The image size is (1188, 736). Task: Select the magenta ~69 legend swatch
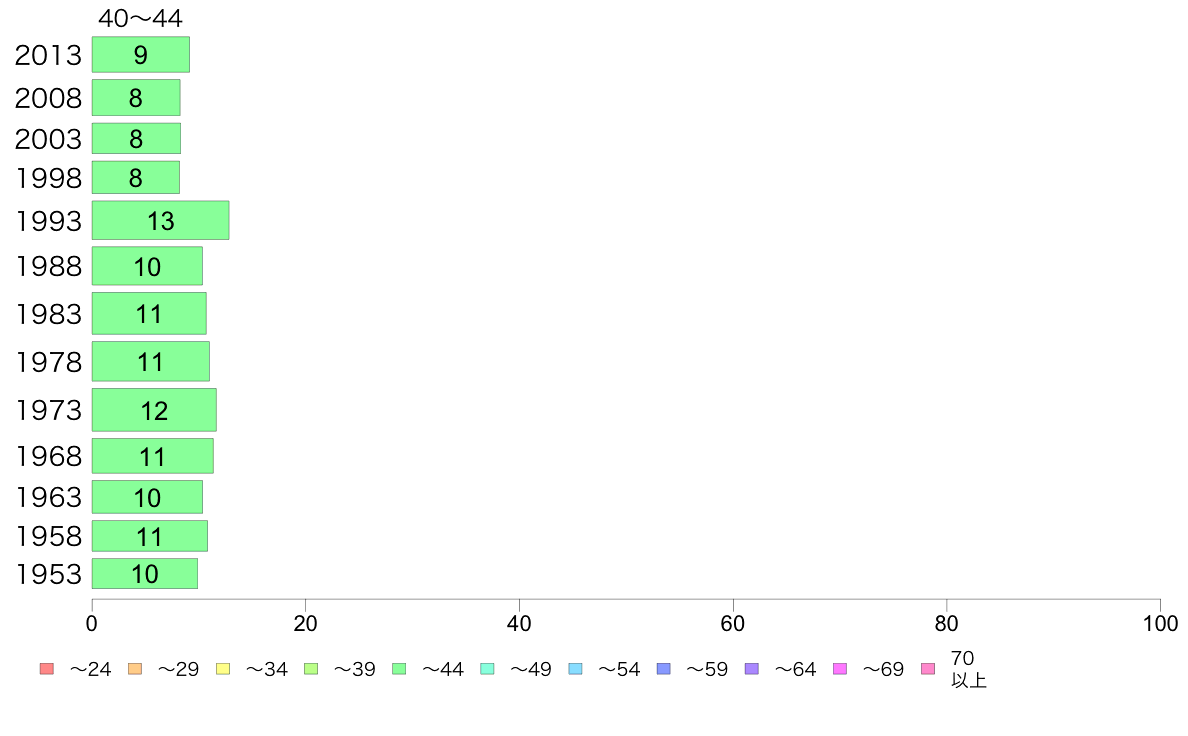[x=839, y=669]
